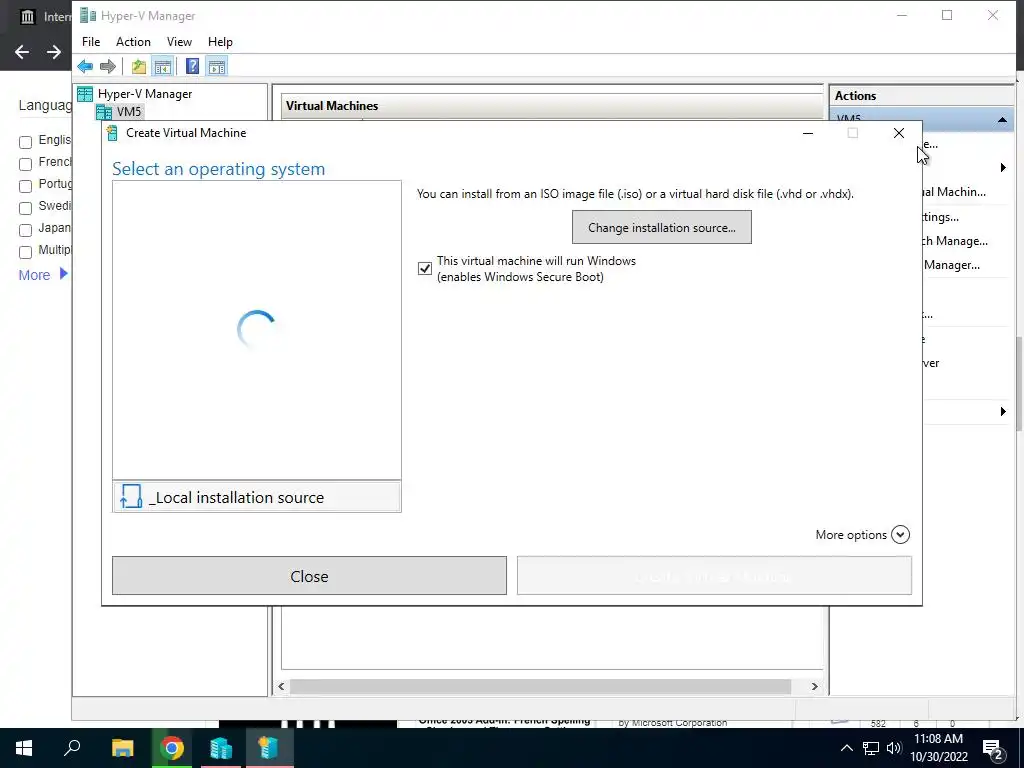The width and height of the screenshot is (1024, 768).
Task: Check the English language checkbox in browser
Action: click(x=25, y=142)
